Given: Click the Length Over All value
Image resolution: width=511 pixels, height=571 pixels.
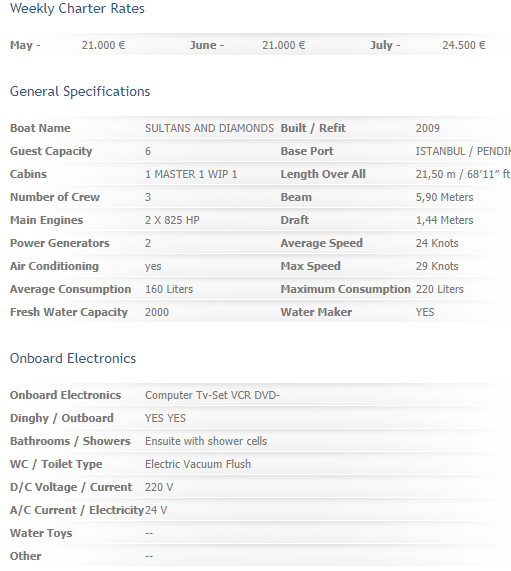Looking at the screenshot, I should pos(463,174).
